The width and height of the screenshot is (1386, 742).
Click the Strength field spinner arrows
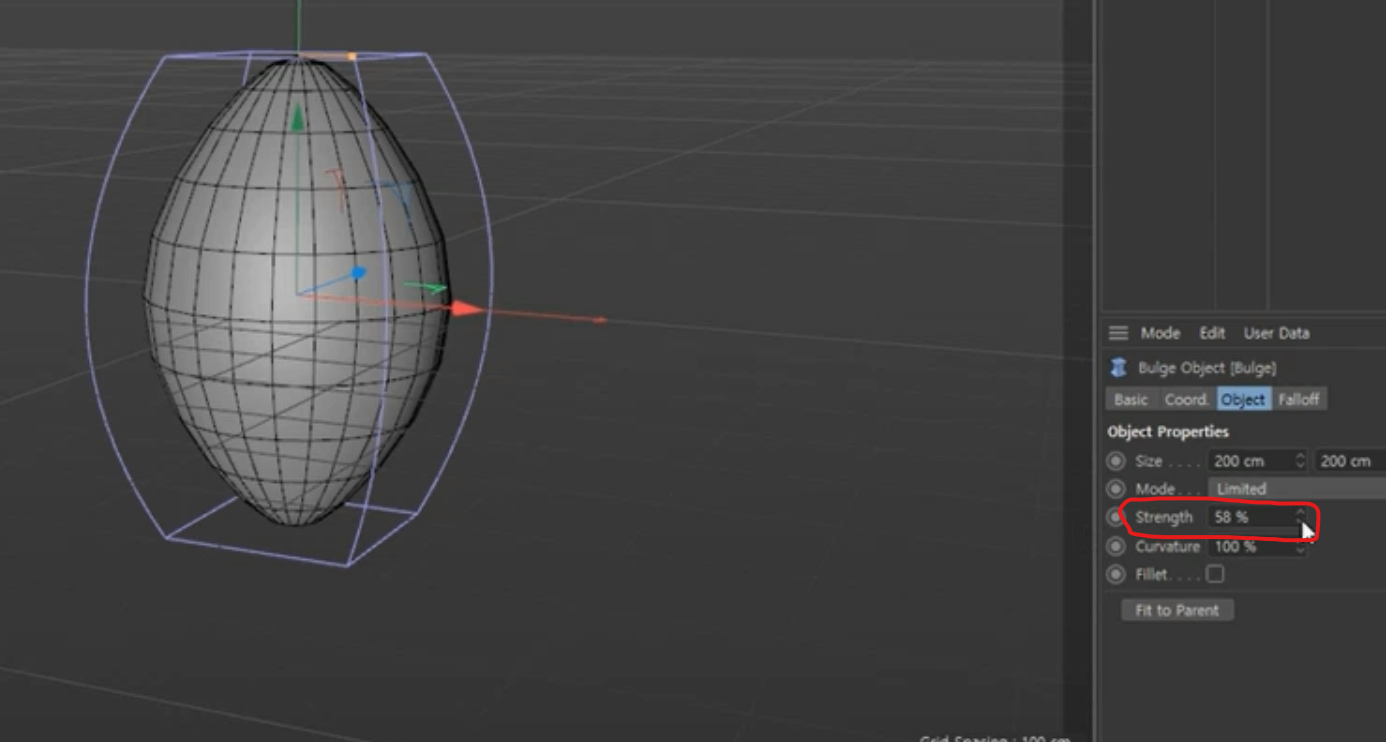pos(1300,517)
